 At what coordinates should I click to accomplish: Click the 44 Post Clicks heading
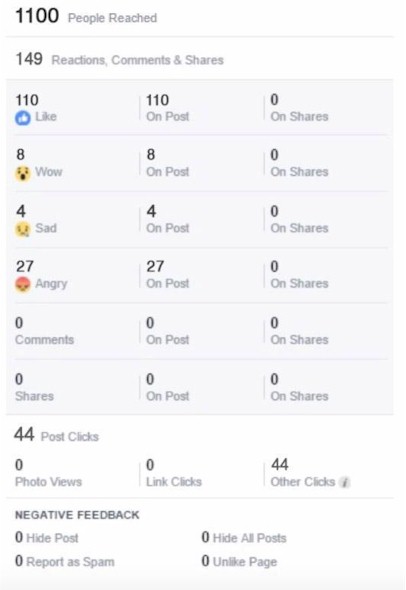[56, 435]
